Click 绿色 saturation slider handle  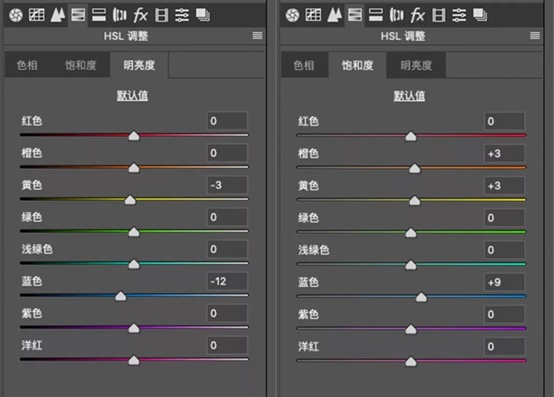tap(411, 233)
